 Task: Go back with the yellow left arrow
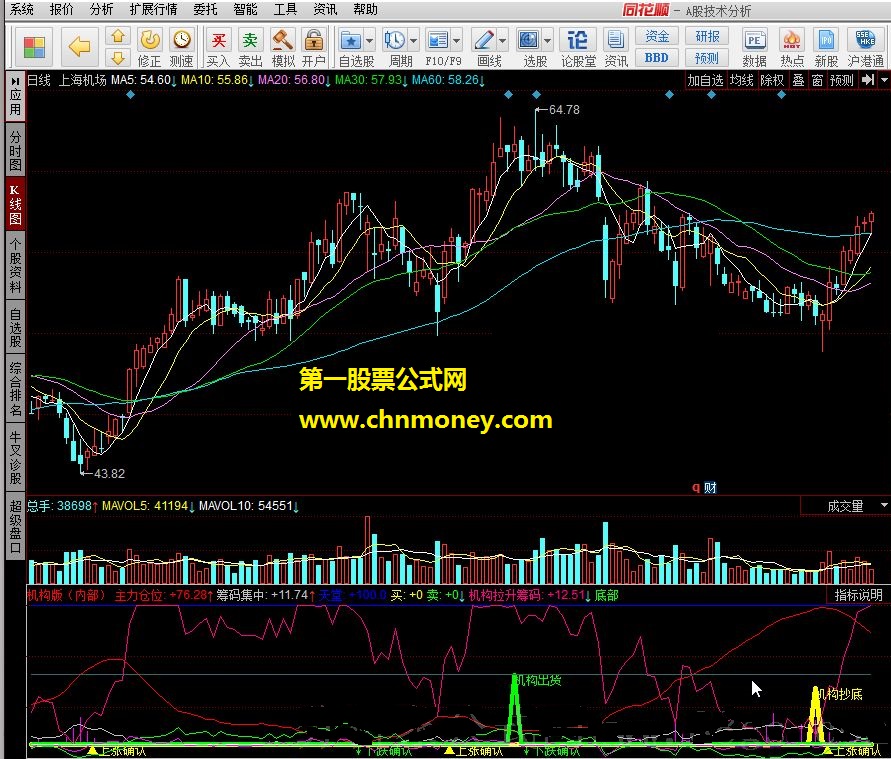pos(79,47)
